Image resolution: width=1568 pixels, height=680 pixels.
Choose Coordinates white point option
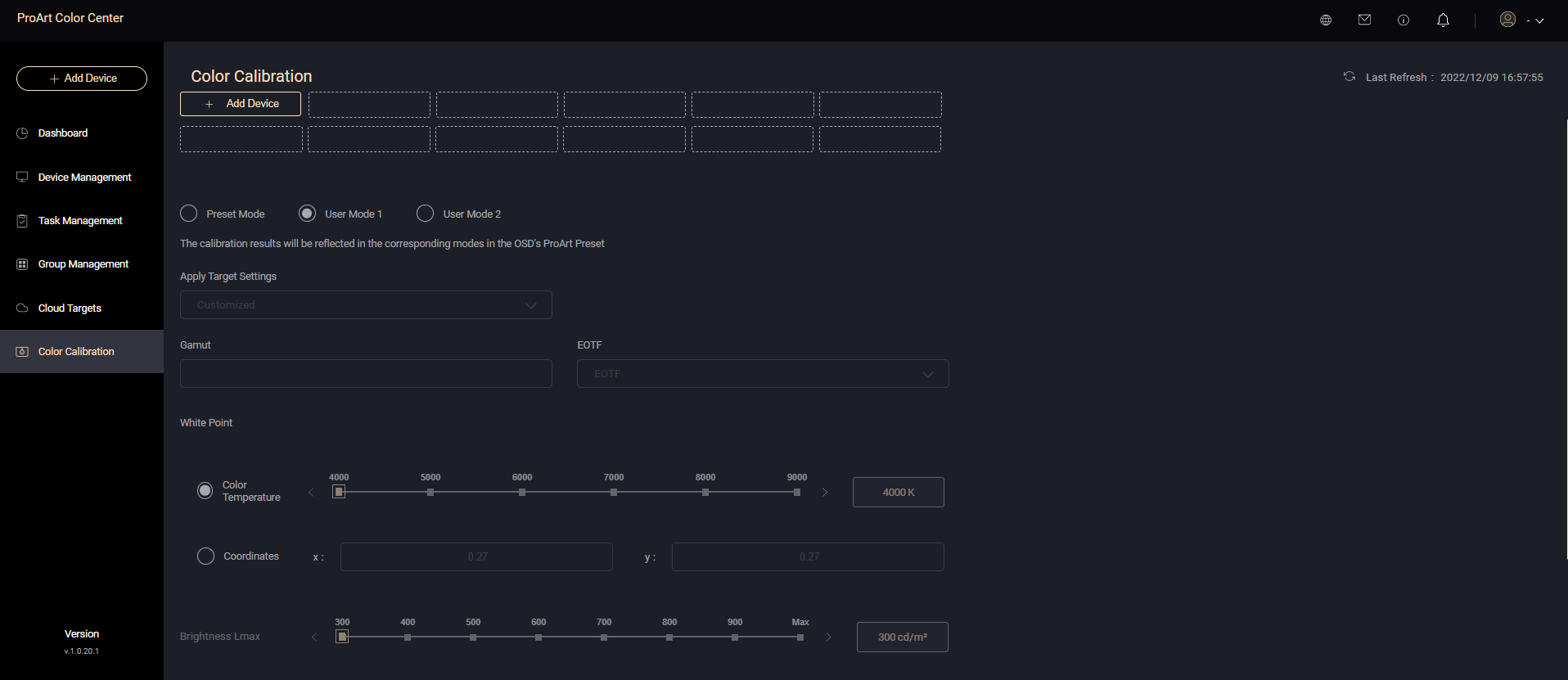coord(205,556)
